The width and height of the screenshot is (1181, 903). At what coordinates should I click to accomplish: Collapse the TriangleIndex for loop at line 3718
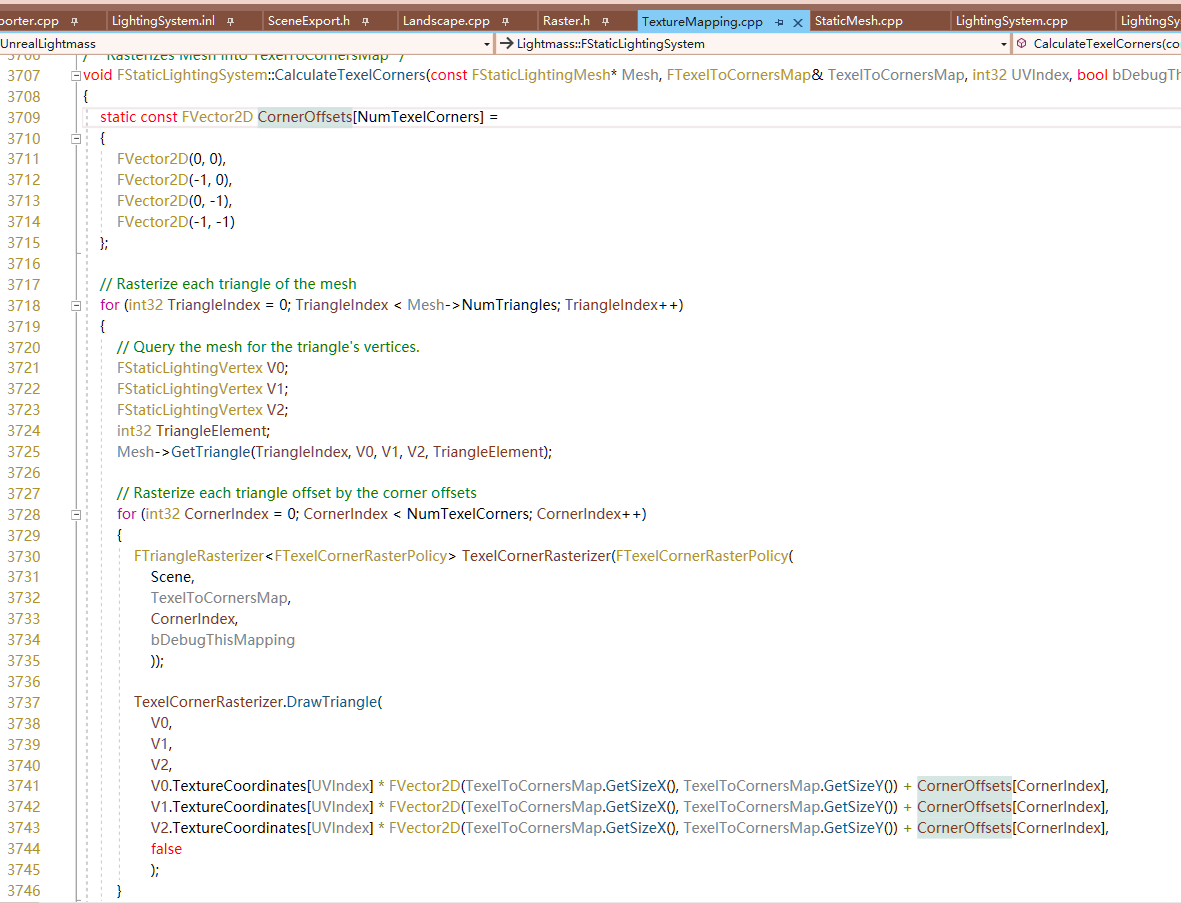[76, 306]
